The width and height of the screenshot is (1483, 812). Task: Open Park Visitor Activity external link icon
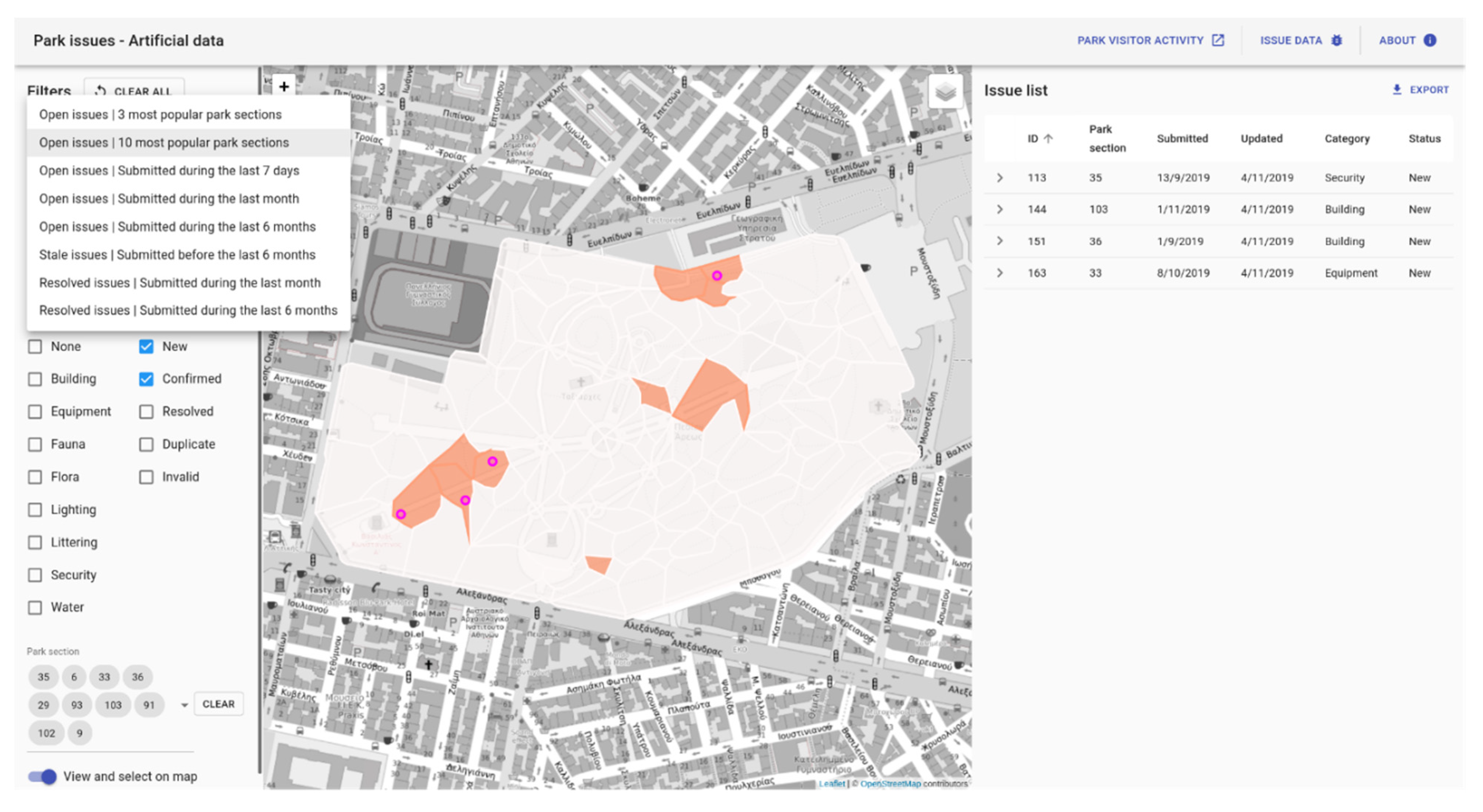[x=1218, y=40]
